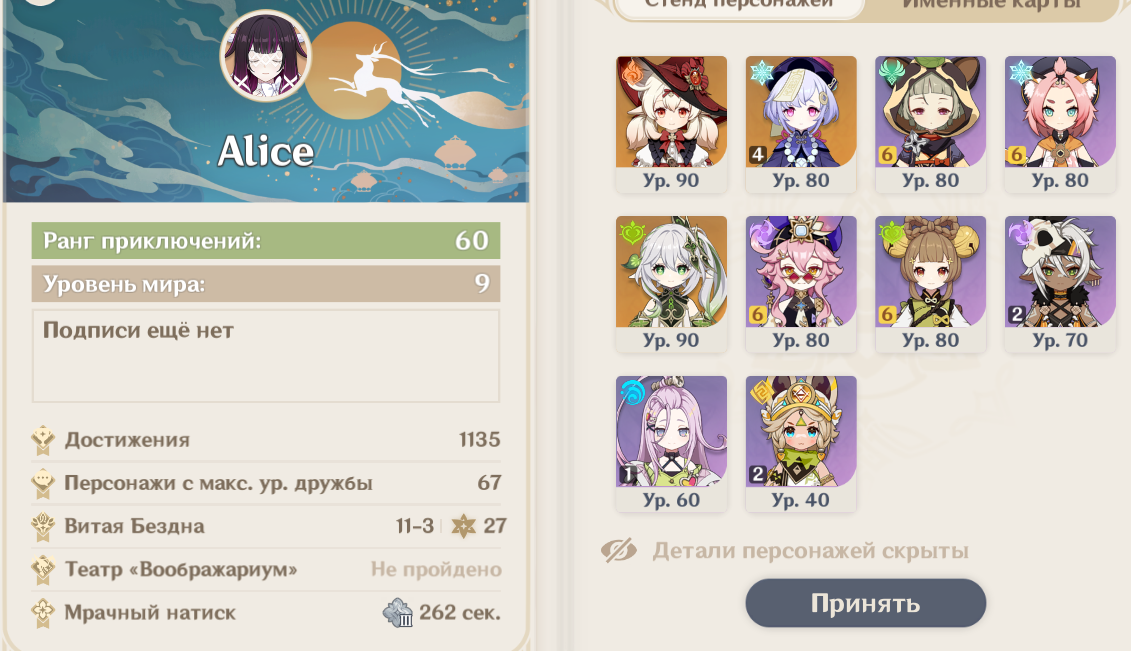The image size is (1131, 651).
Task: Choose the pink-haired Cryo cat-ear character
Action: tap(1060, 123)
